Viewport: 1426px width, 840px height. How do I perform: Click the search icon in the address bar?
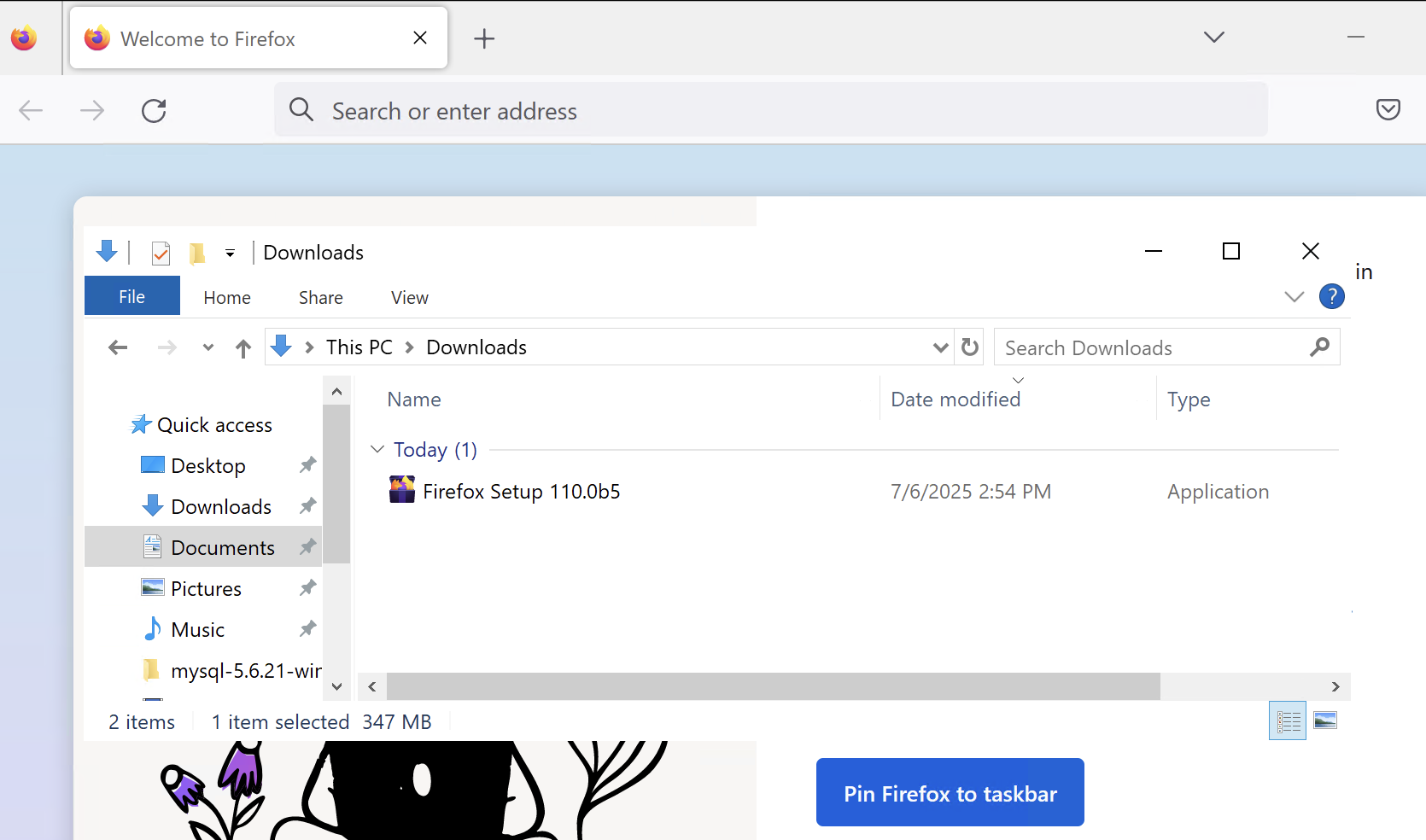point(301,109)
